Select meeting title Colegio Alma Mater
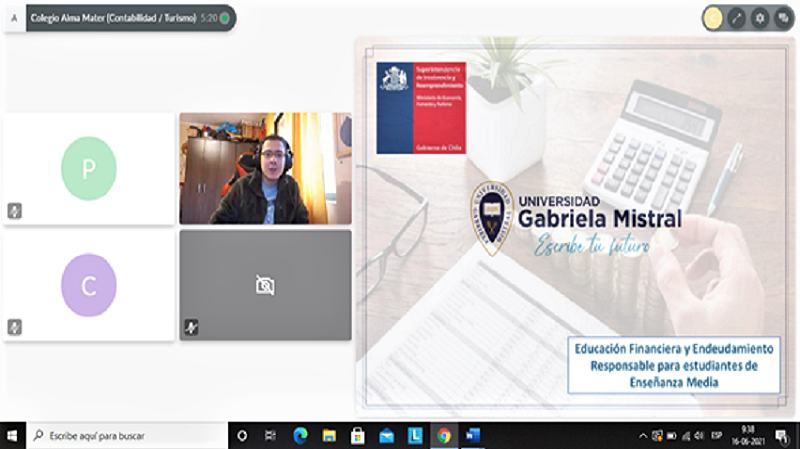The width and height of the screenshot is (800, 449). [x=113, y=18]
